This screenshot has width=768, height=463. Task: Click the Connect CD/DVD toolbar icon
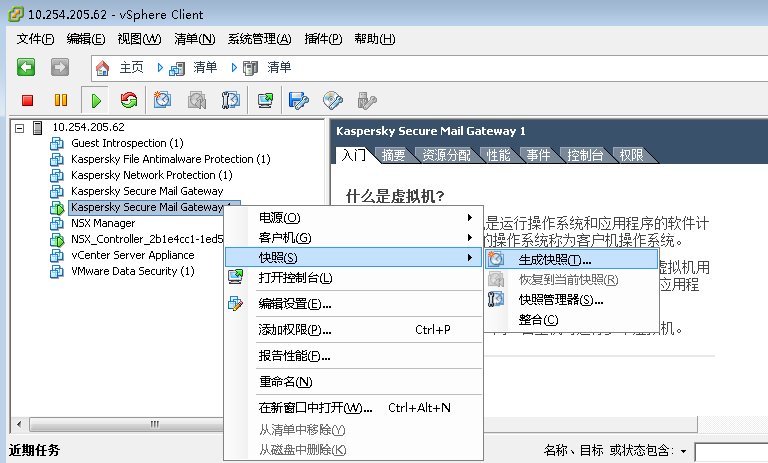tap(333, 100)
